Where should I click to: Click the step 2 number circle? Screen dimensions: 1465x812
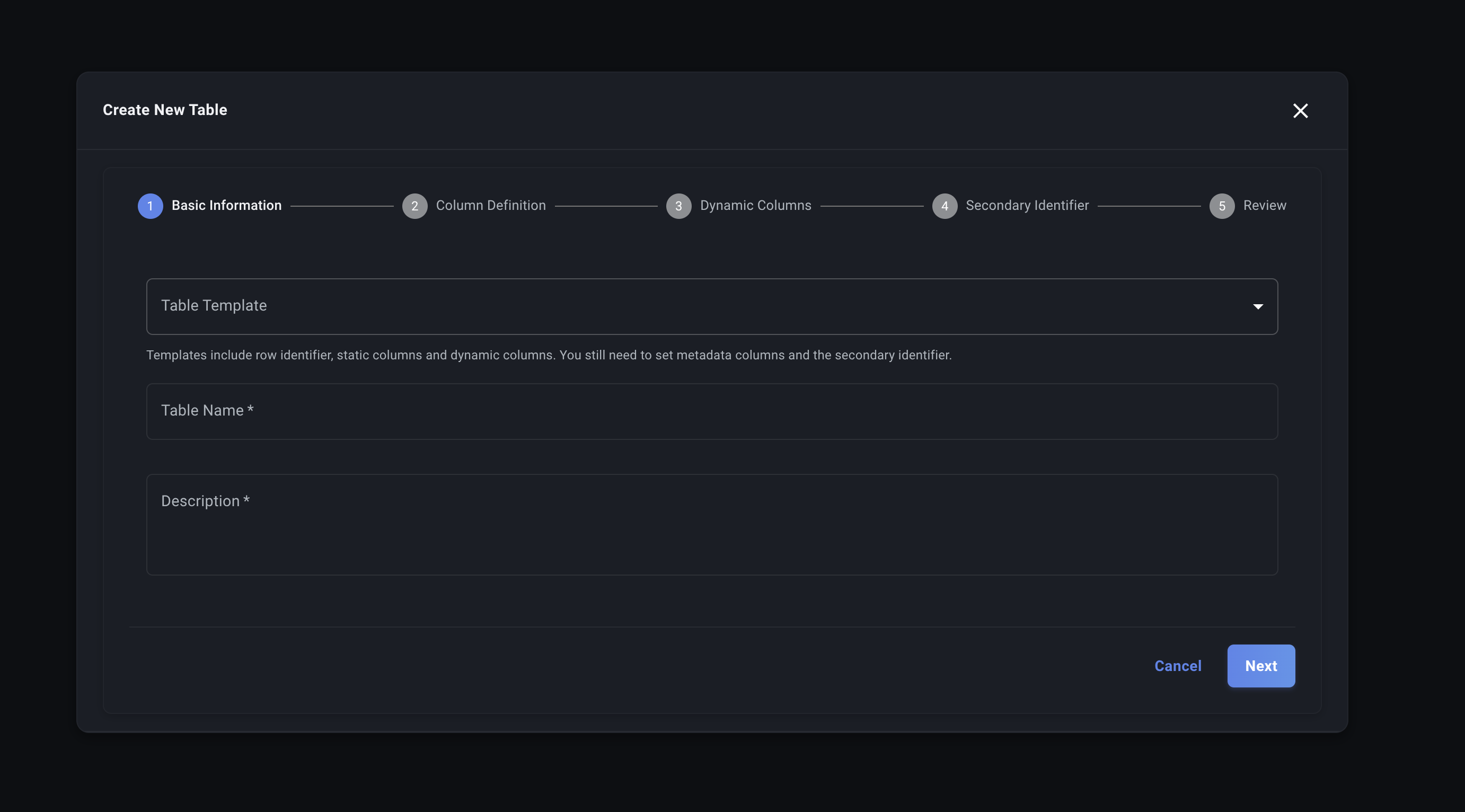pos(414,206)
